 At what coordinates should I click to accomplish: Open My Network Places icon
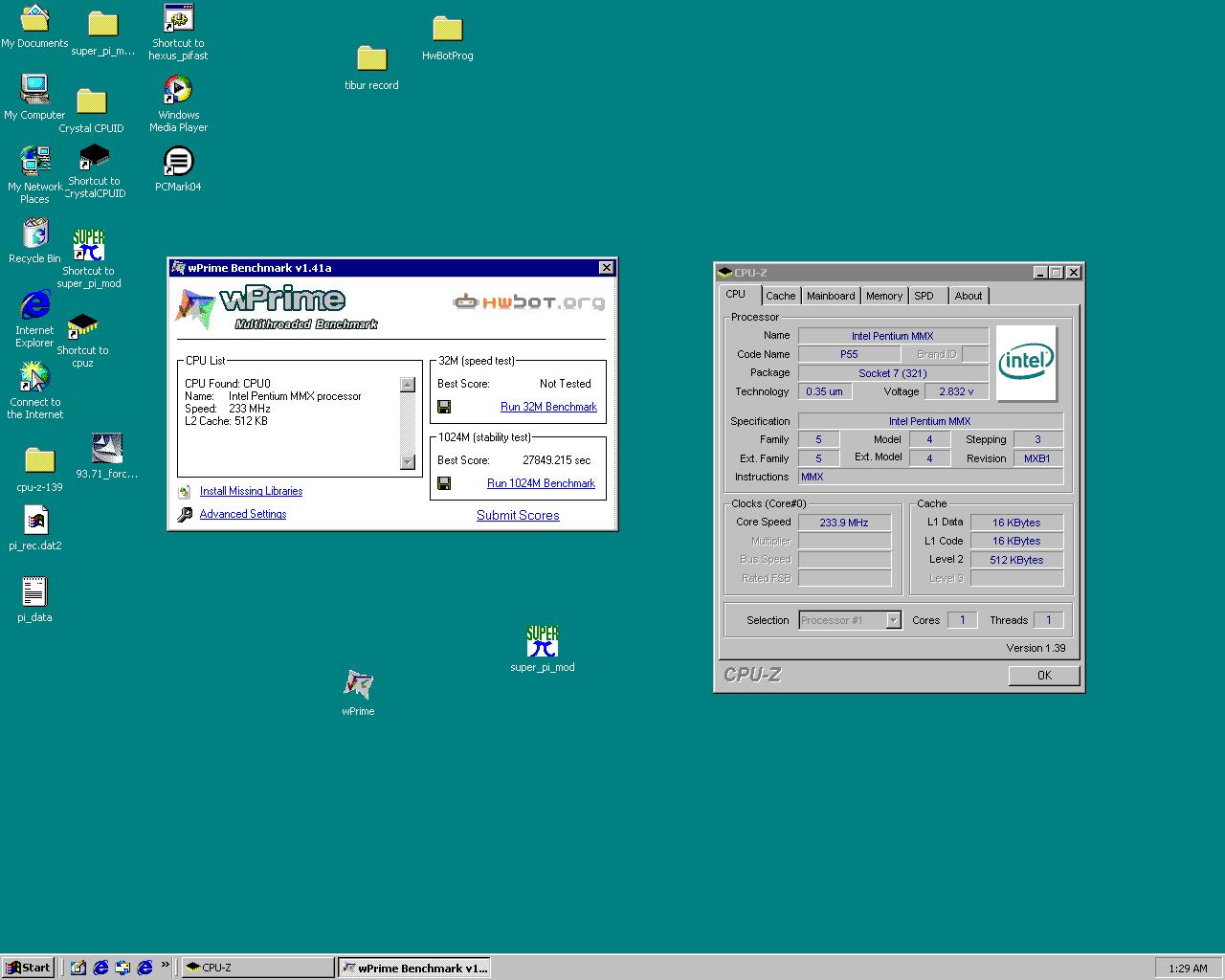[34, 175]
